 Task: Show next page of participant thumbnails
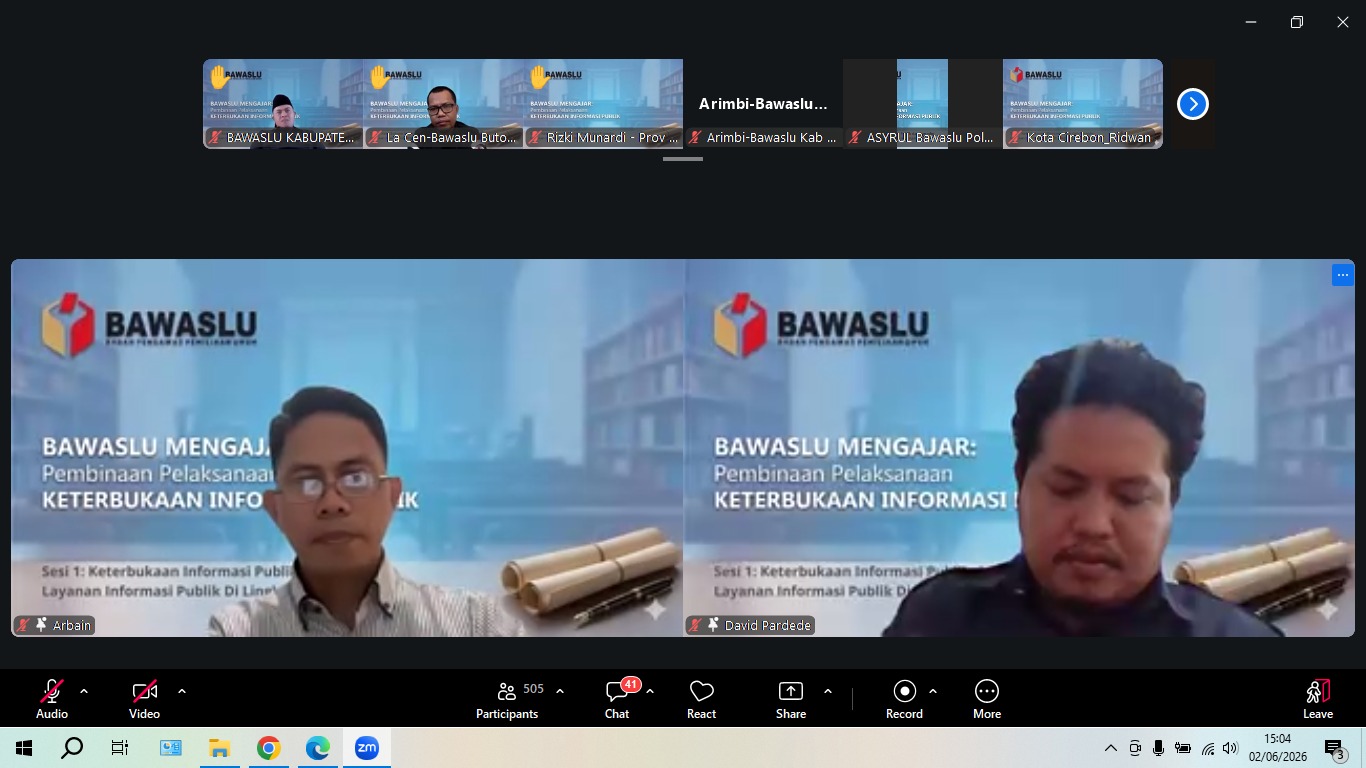[x=1192, y=104]
